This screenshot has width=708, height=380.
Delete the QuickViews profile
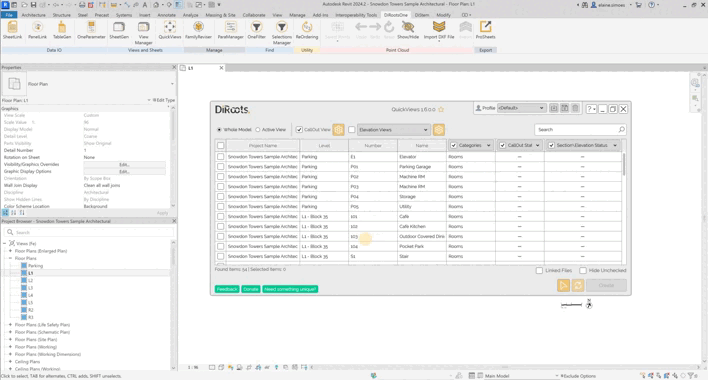click(575, 108)
